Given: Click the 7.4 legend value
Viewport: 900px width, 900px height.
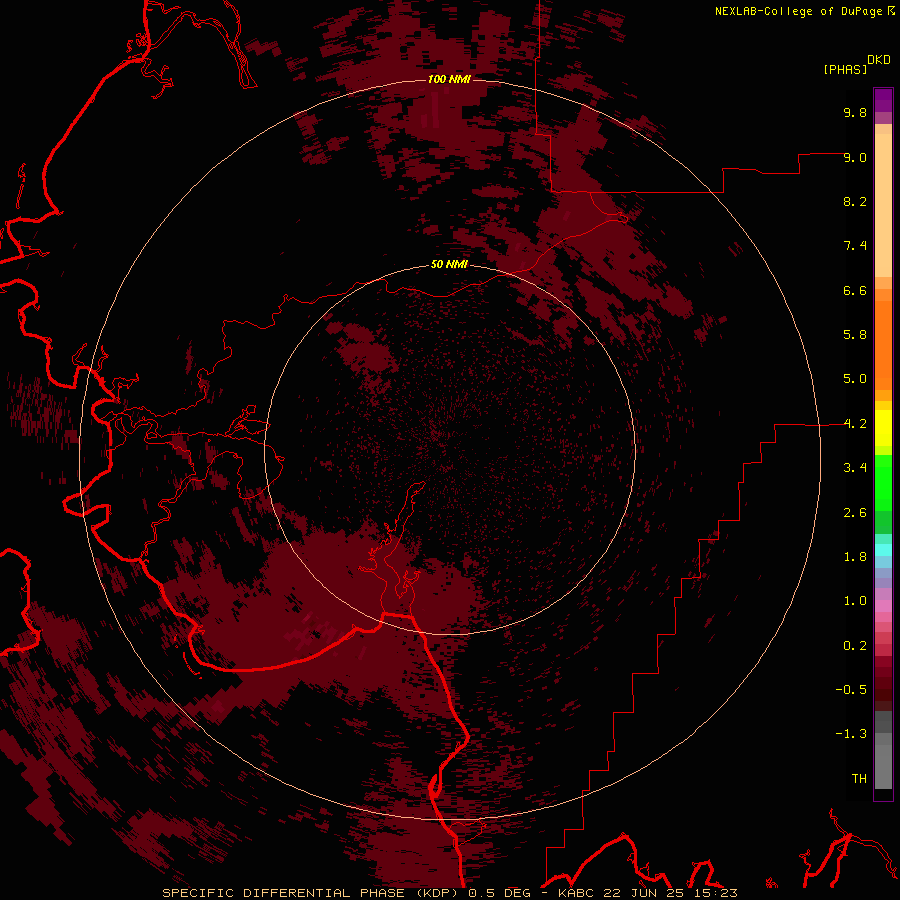Looking at the screenshot, I should tap(855, 246).
